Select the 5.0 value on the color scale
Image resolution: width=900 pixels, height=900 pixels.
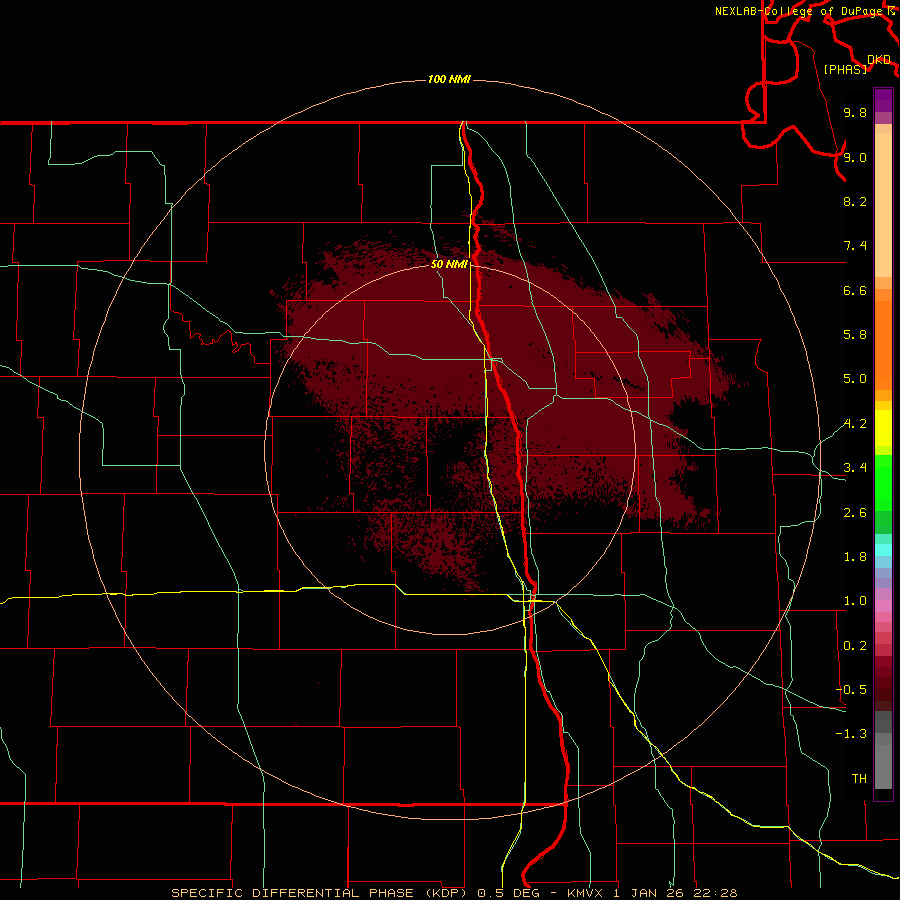coord(855,379)
